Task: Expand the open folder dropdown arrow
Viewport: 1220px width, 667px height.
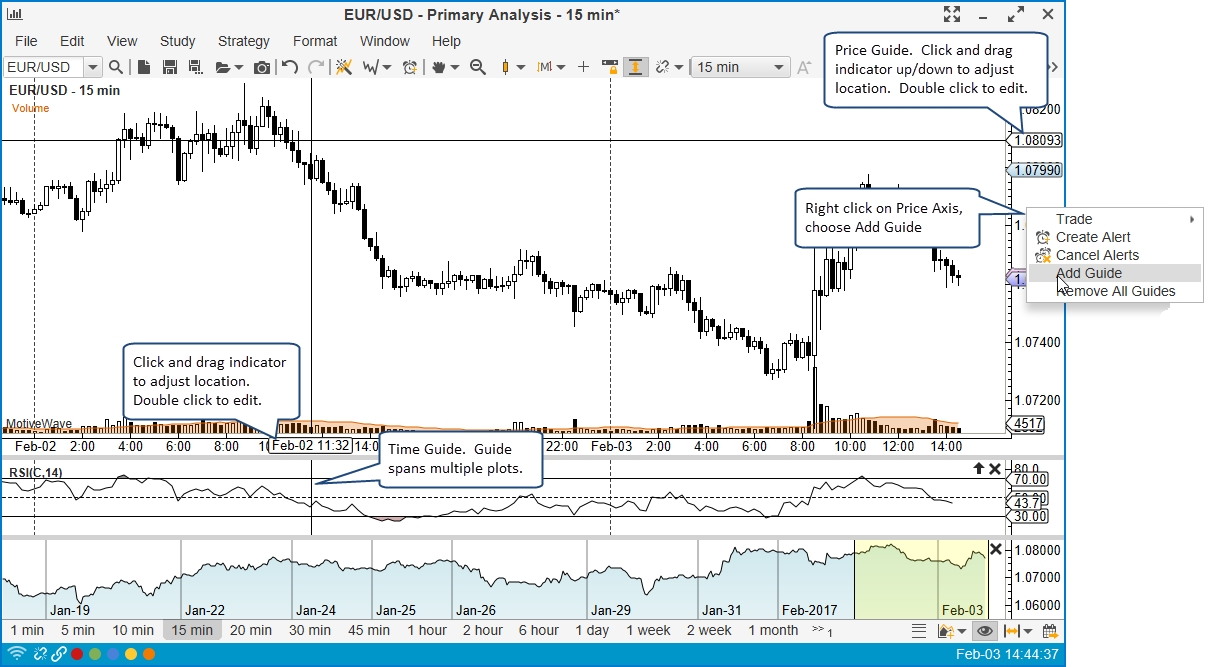Action: point(239,68)
